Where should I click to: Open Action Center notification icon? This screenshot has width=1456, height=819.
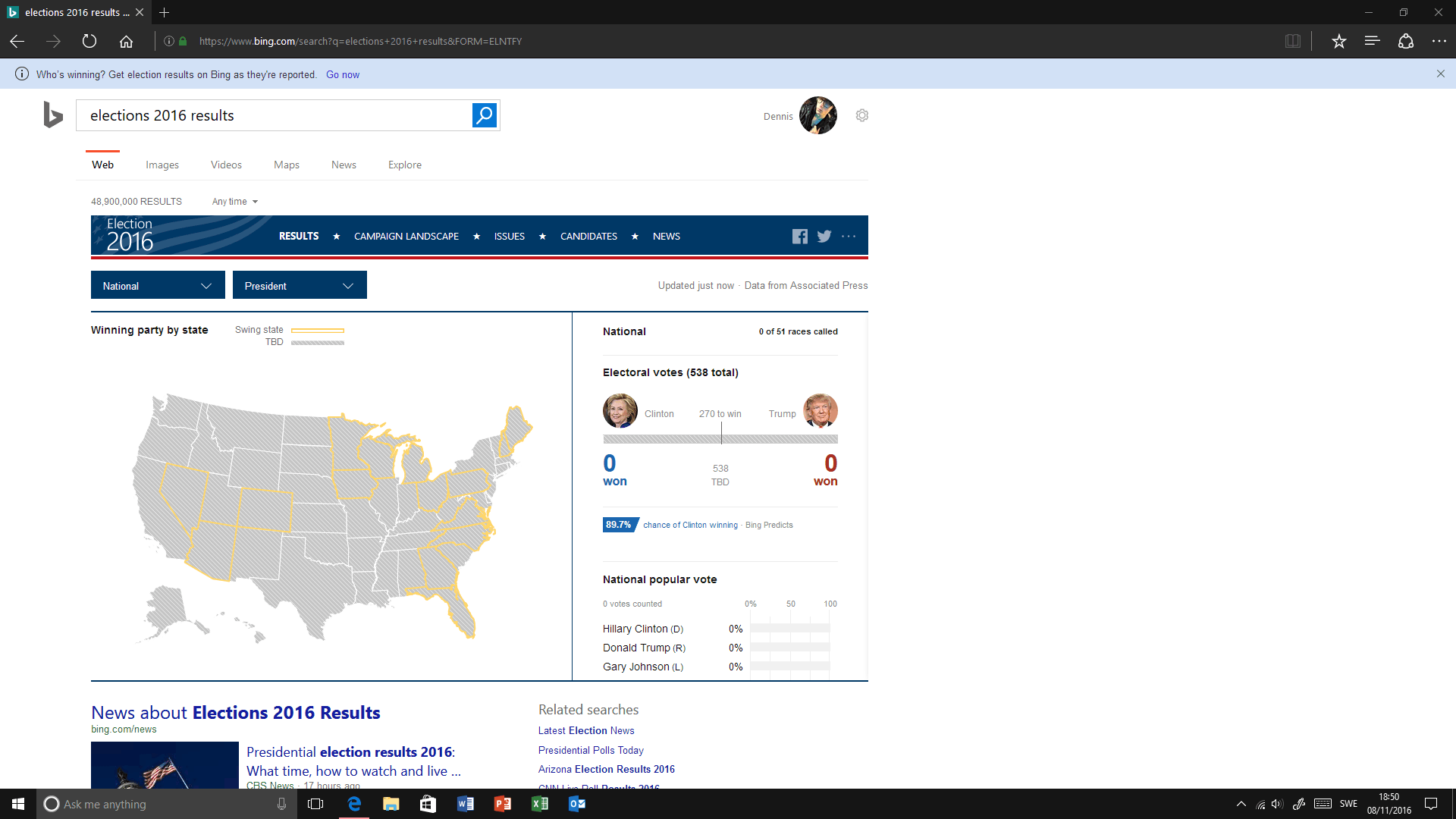click(1431, 804)
